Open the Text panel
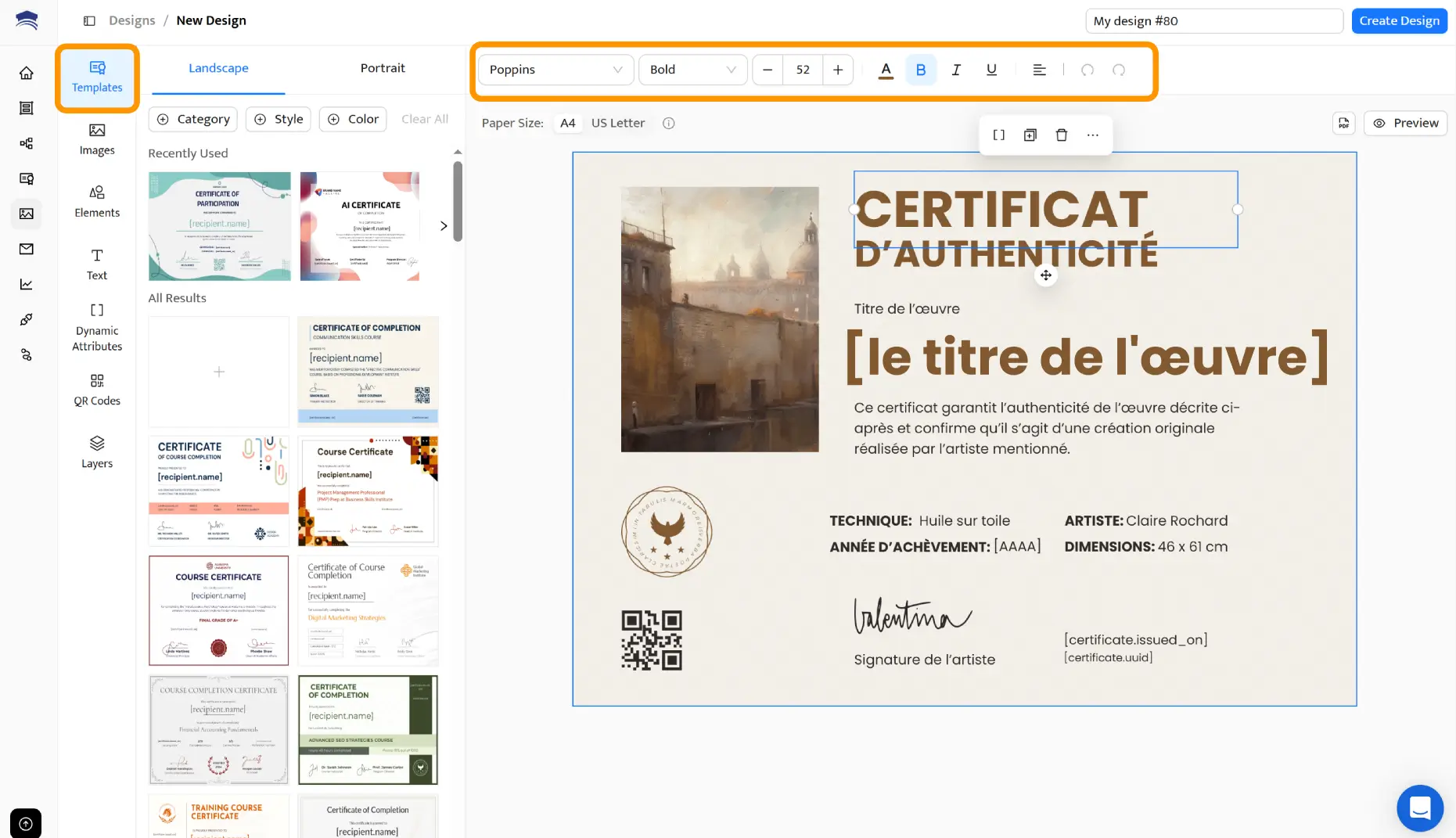 (x=97, y=264)
